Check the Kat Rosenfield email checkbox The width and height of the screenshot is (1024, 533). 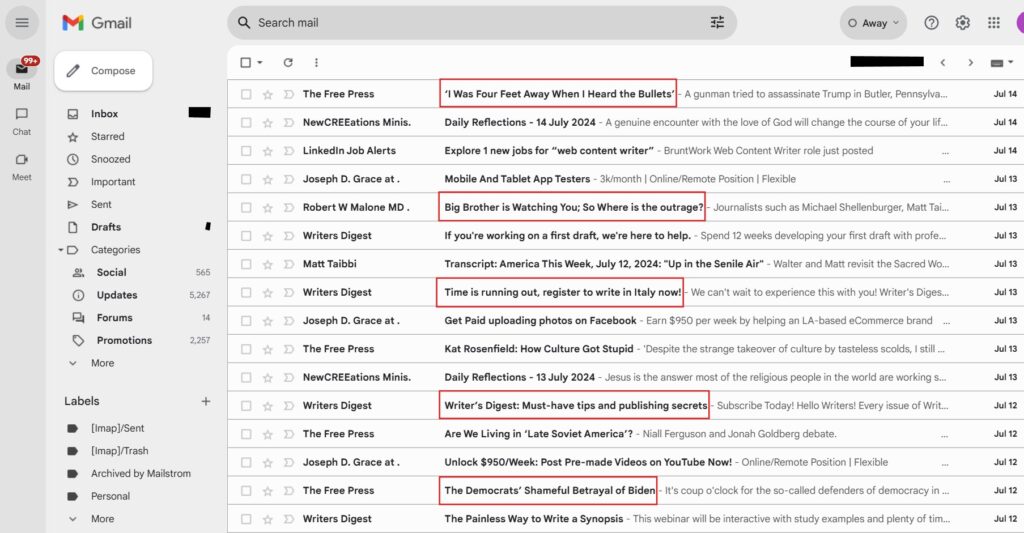[246, 349]
